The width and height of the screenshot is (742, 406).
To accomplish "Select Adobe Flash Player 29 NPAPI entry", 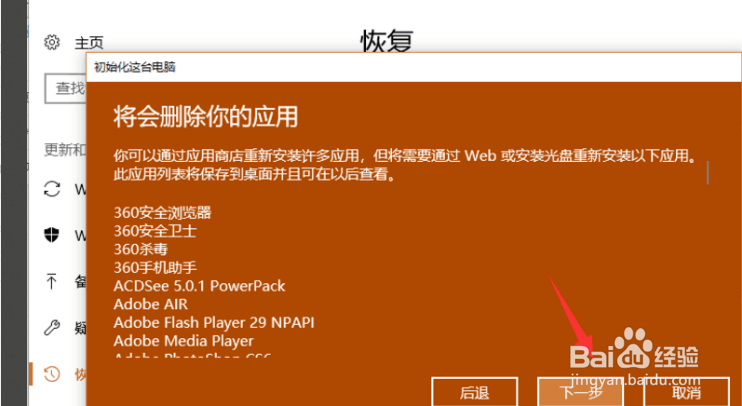I will (214, 323).
